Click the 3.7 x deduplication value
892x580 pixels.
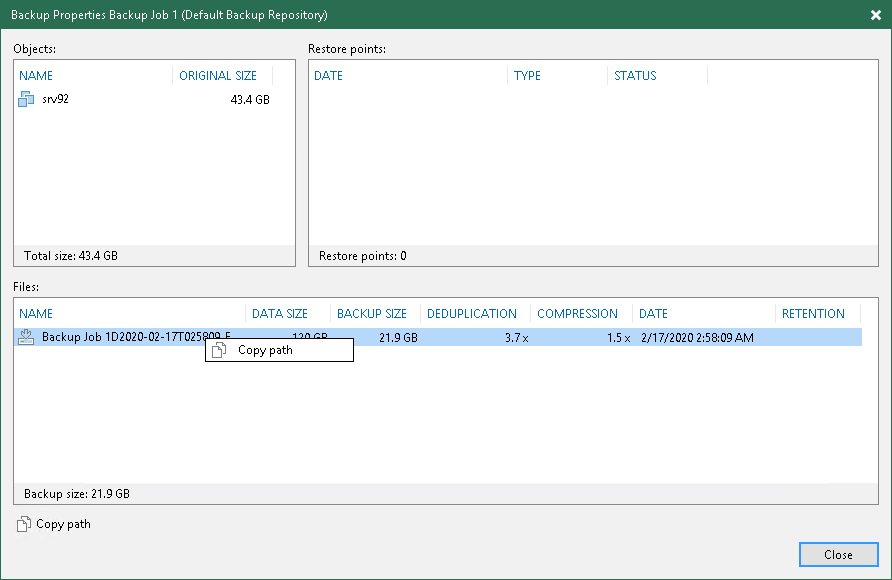tap(517, 338)
